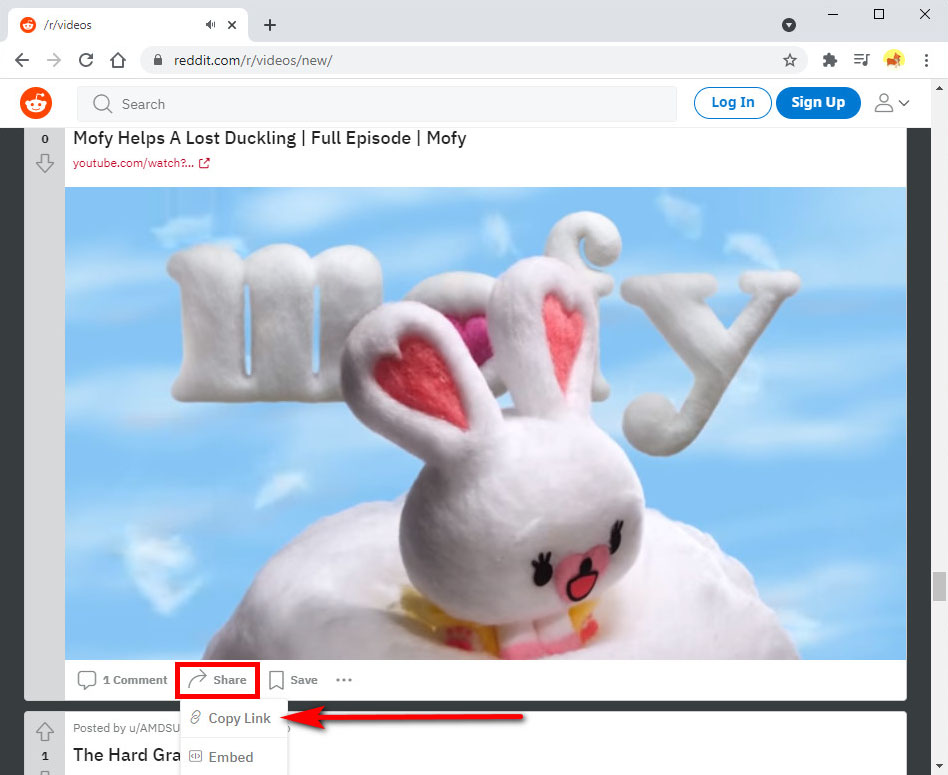Open a new browser tab

click(x=270, y=25)
